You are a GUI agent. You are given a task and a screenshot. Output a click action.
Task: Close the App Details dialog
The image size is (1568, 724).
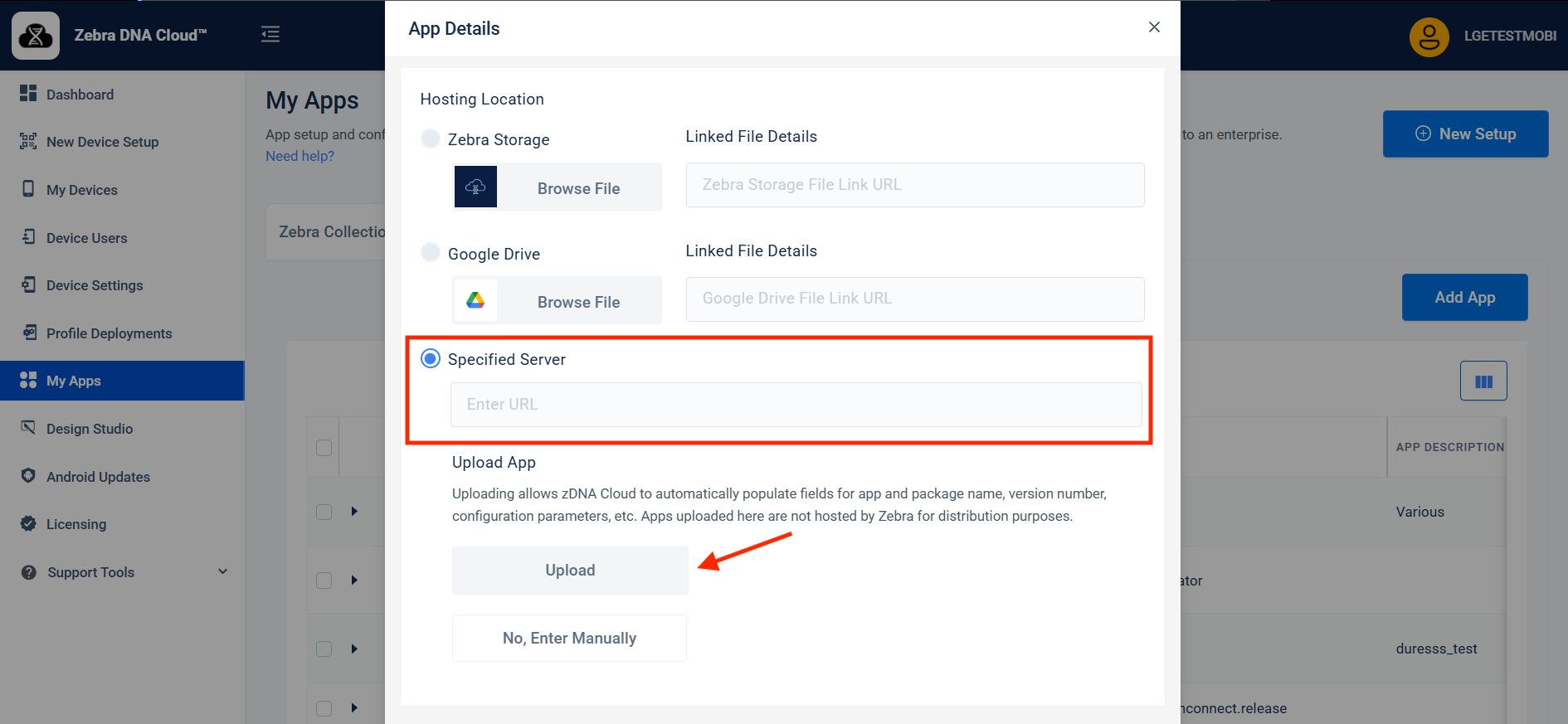(x=1154, y=27)
